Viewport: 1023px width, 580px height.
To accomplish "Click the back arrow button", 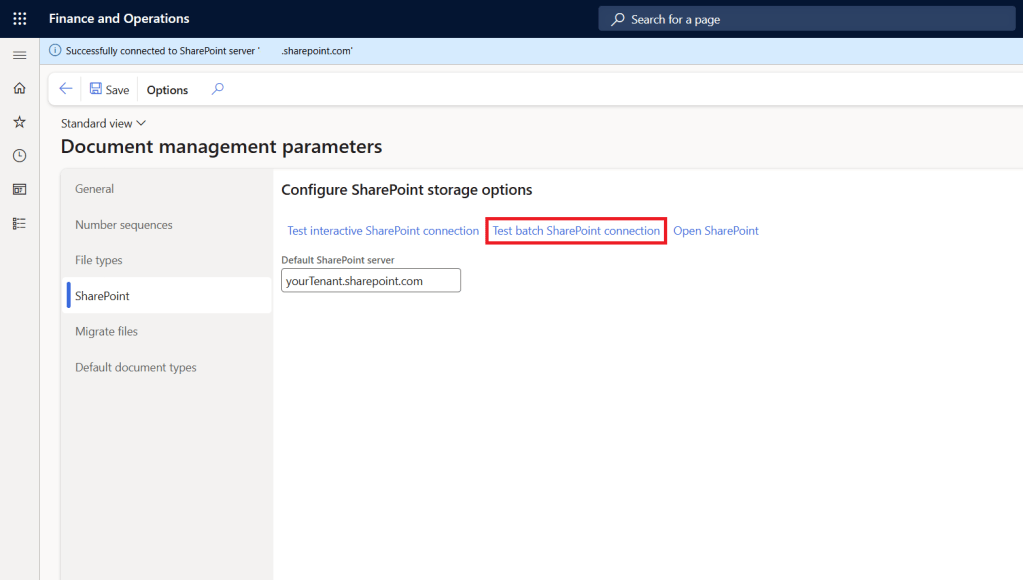I will tap(66, 89).
